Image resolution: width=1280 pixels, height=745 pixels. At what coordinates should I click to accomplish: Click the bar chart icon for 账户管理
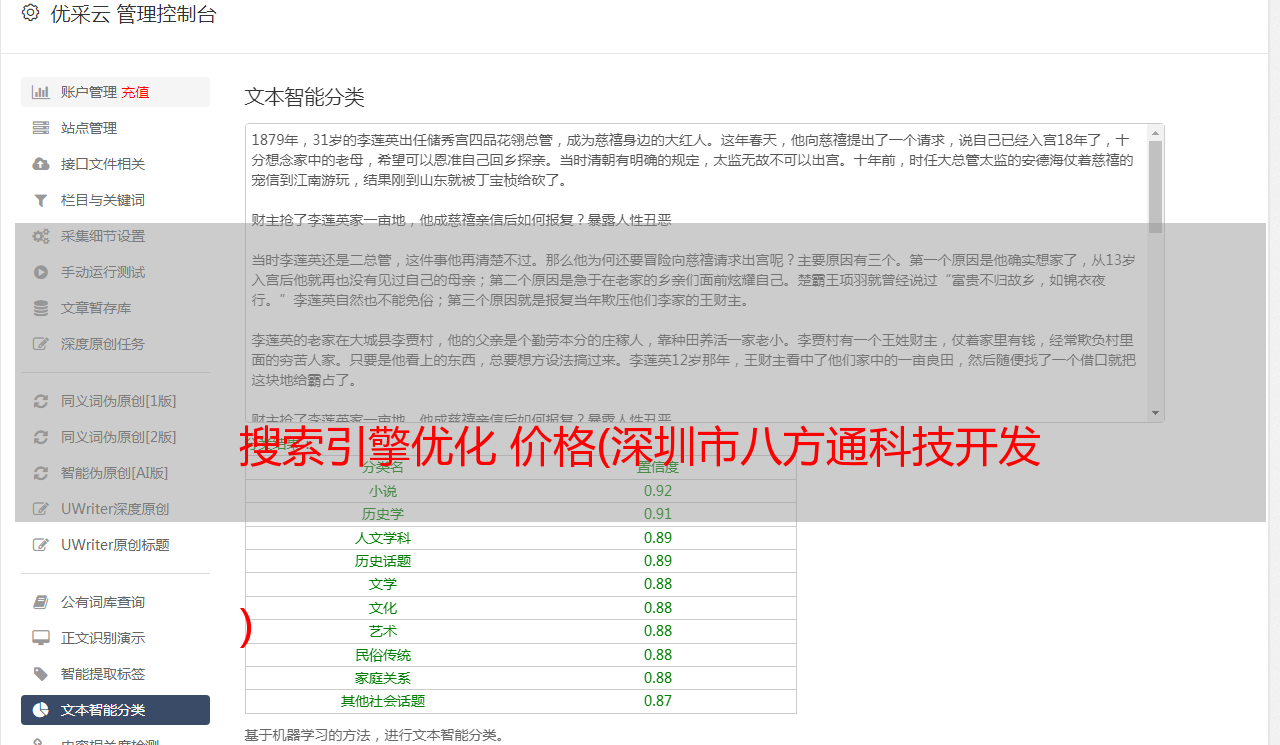41,92
